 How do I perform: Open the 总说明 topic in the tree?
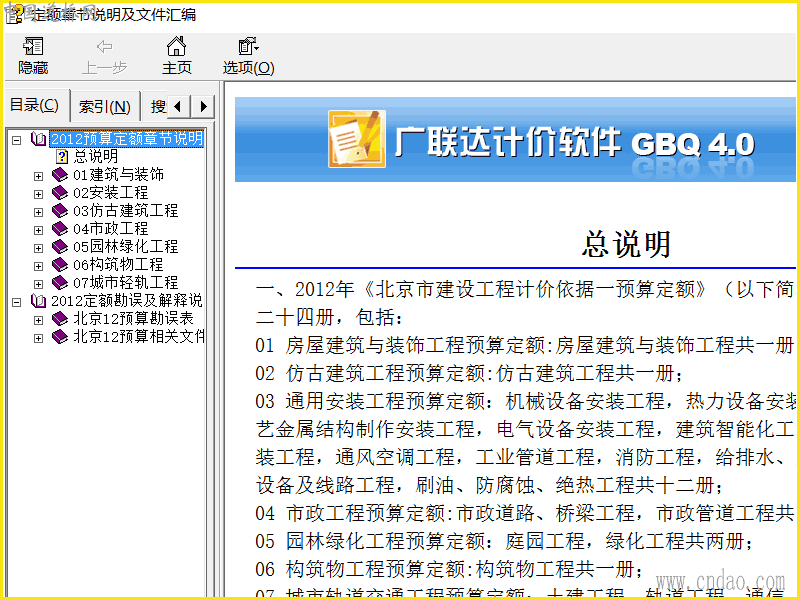(x=95, y=157)
